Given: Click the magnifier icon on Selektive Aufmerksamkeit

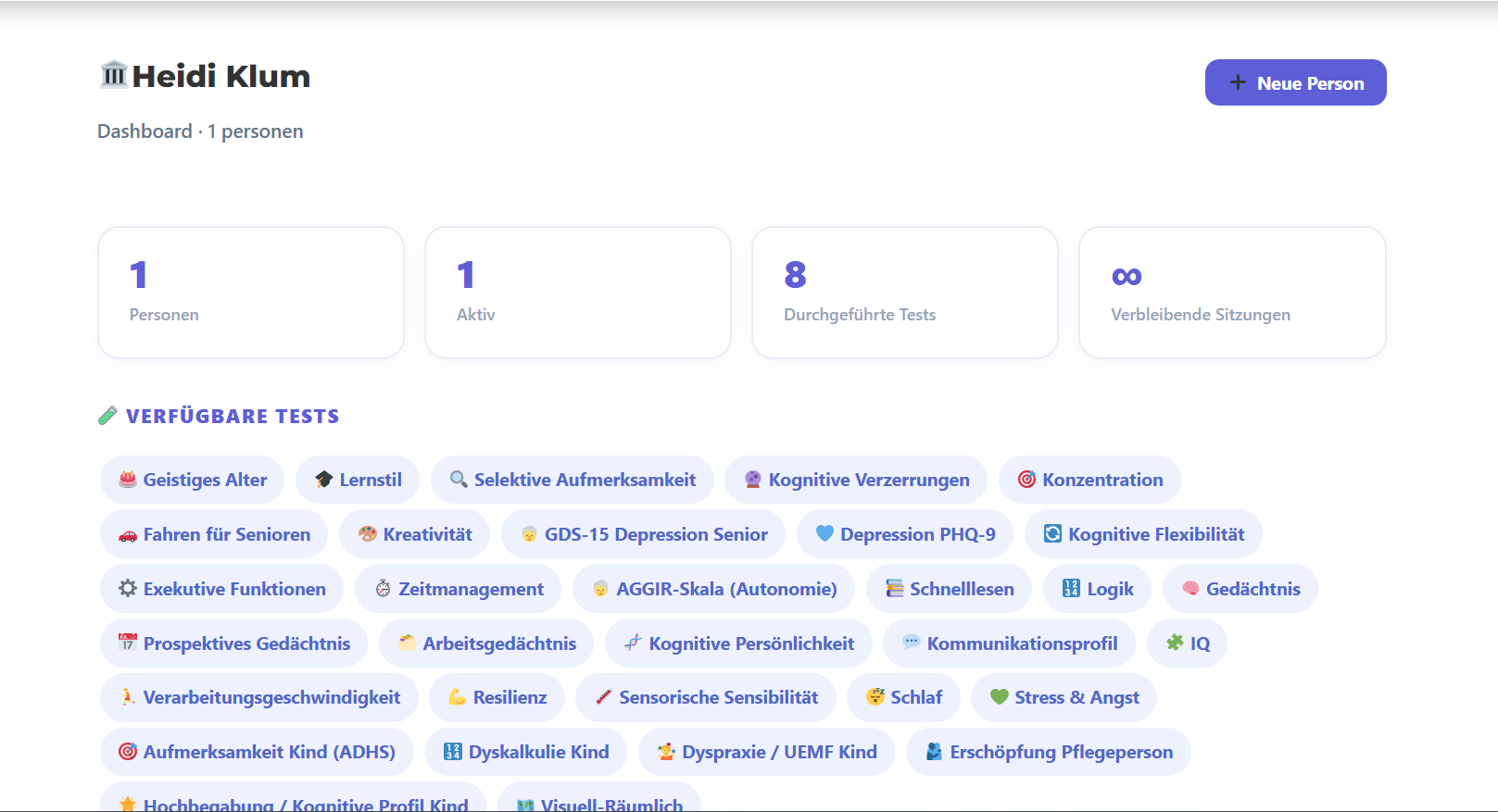Looking at the screenshot, I should pos(459,480).
